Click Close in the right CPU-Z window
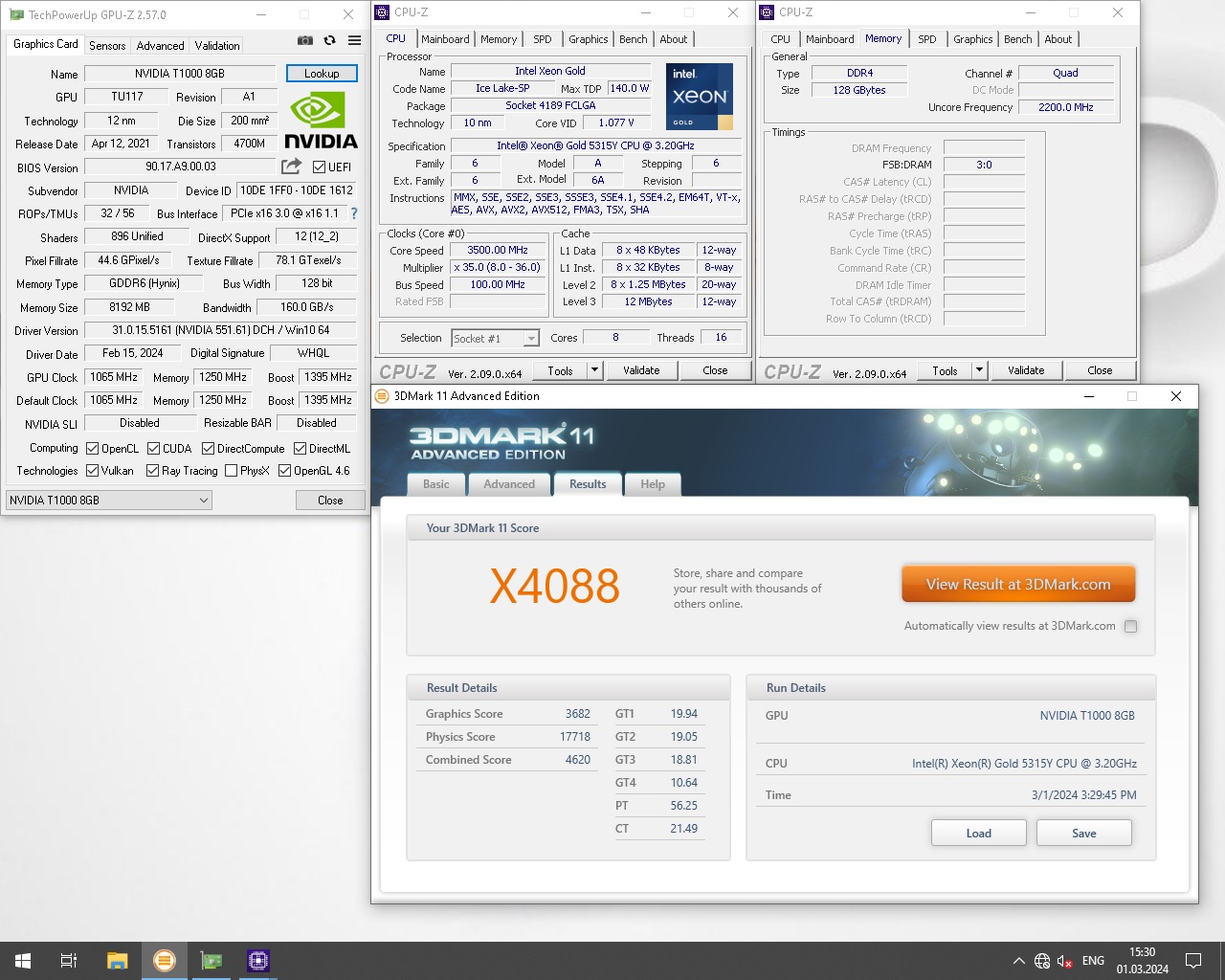1225x980 pixels. point(1100,370)
